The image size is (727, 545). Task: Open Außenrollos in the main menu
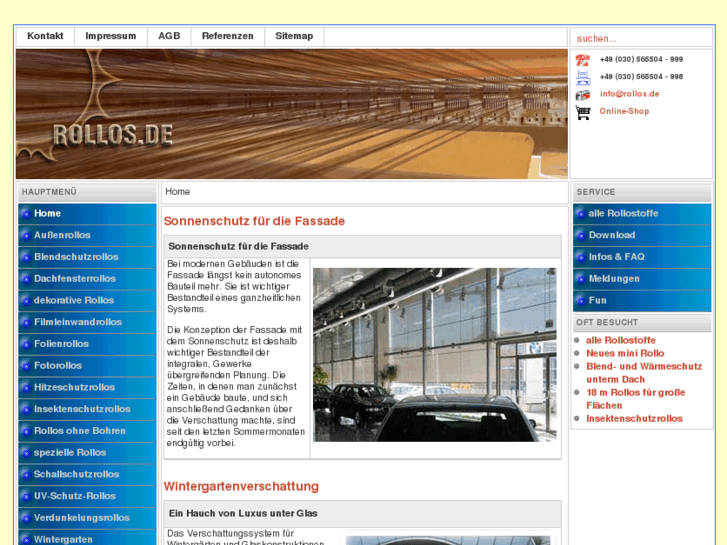pos(87,235)
